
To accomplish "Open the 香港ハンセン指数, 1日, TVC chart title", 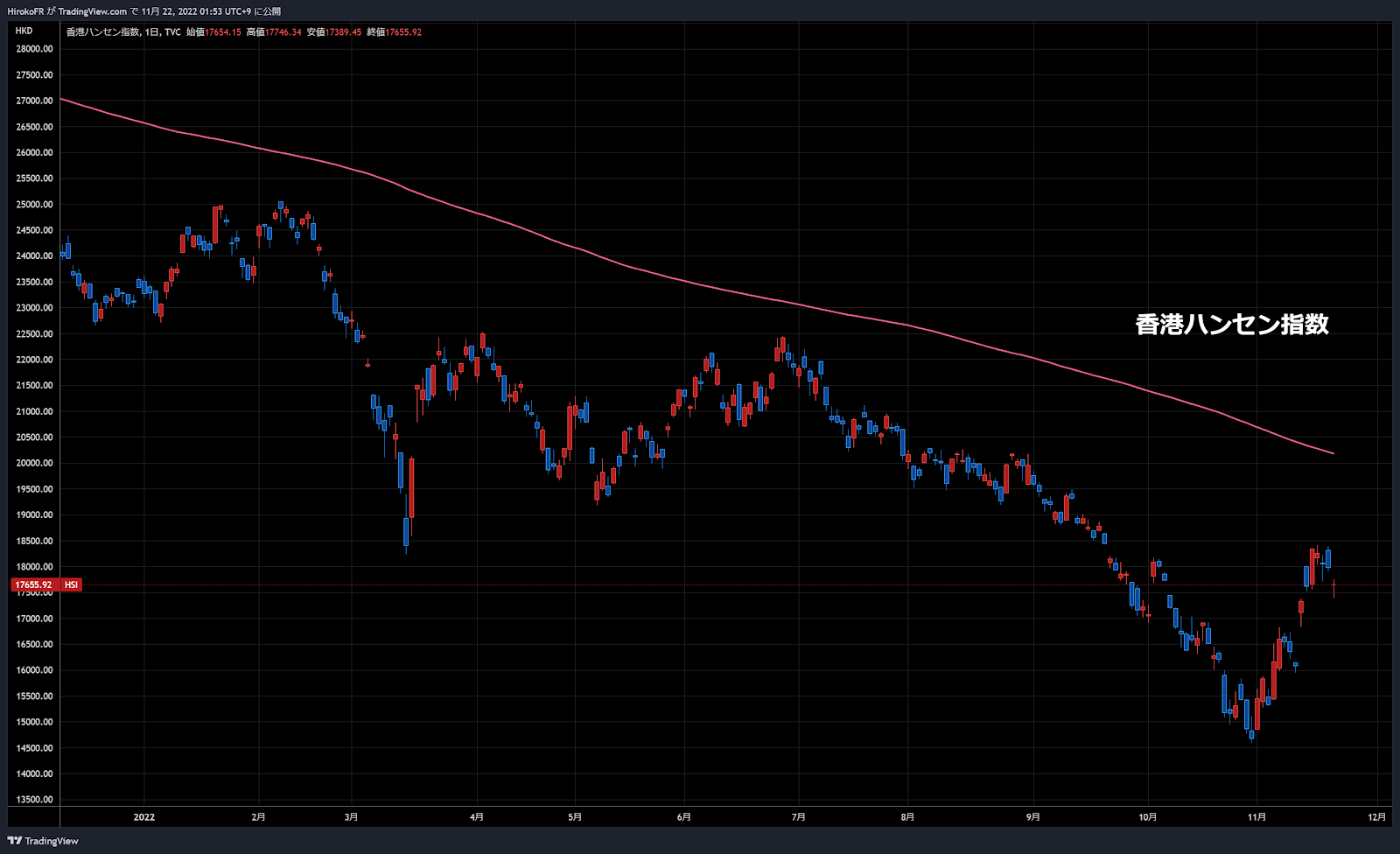I will click(123, 32).
